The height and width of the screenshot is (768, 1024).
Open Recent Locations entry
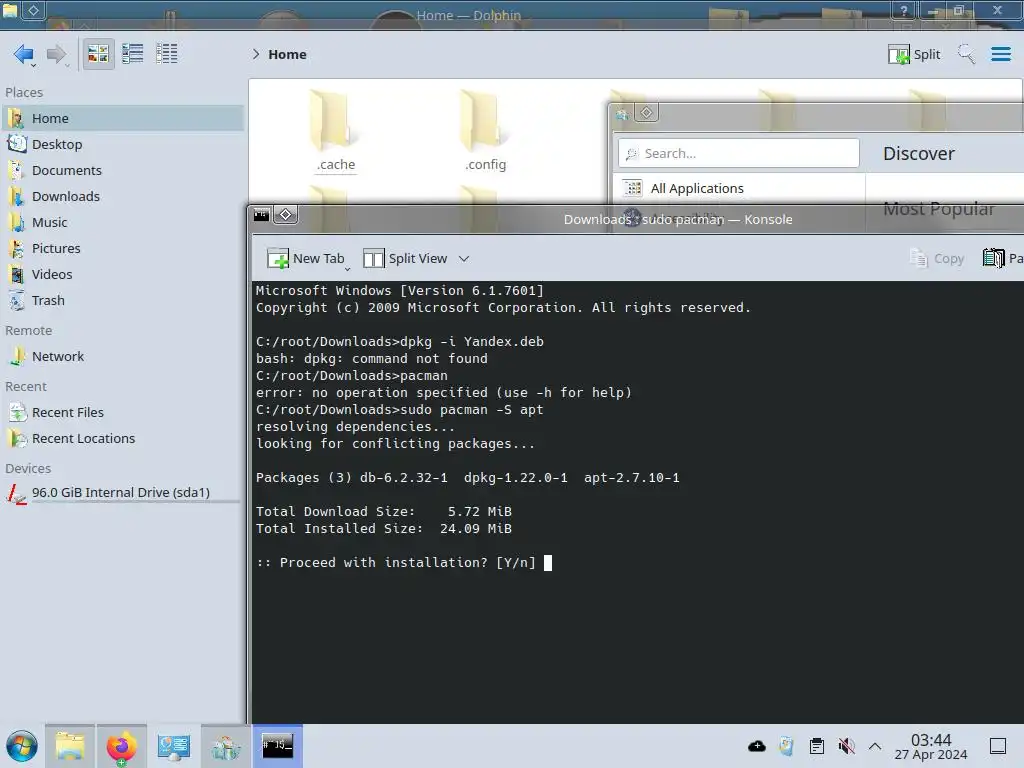click(123, 439)
